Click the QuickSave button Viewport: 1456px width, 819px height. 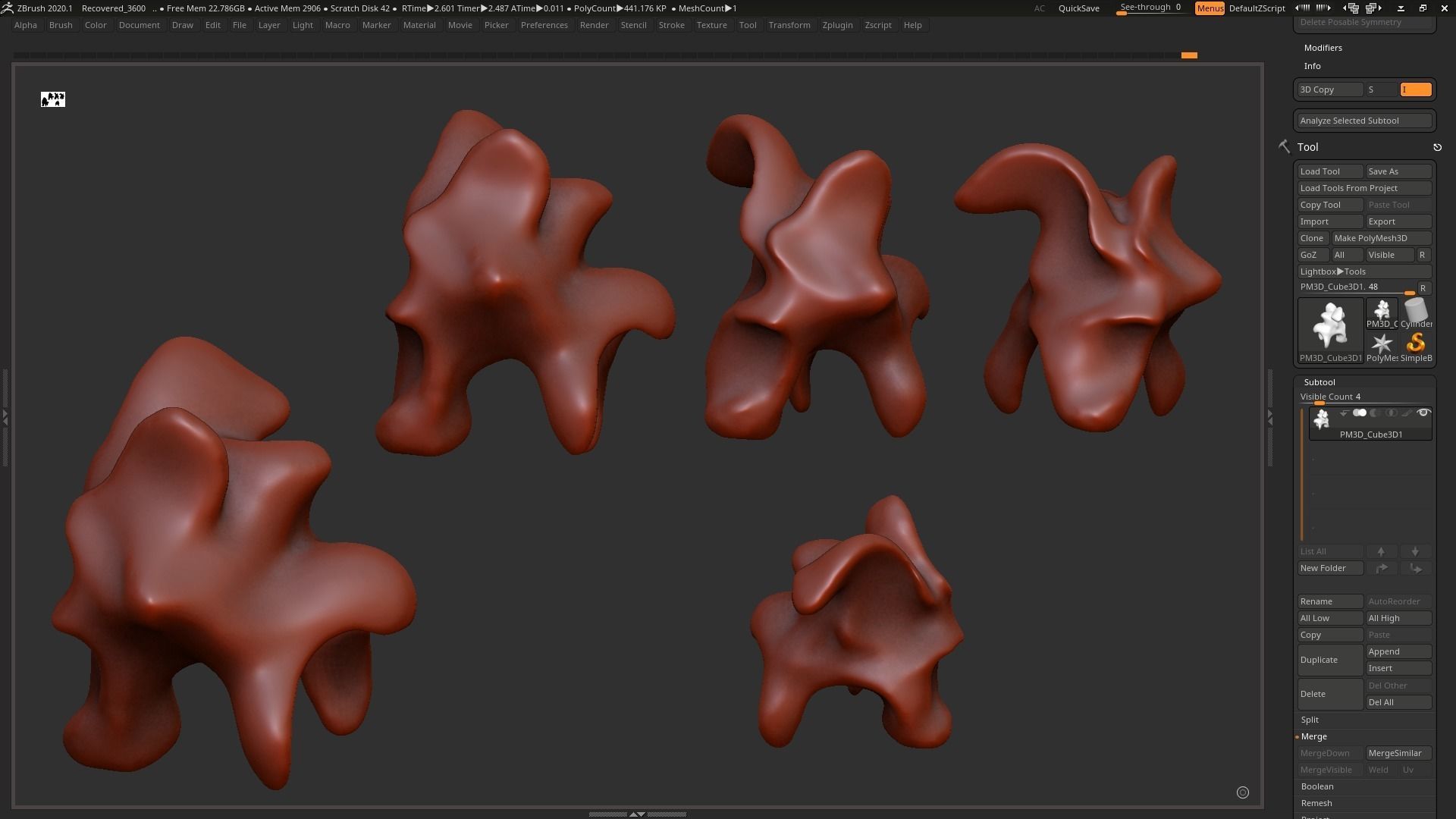click(x=1078, y=8)
